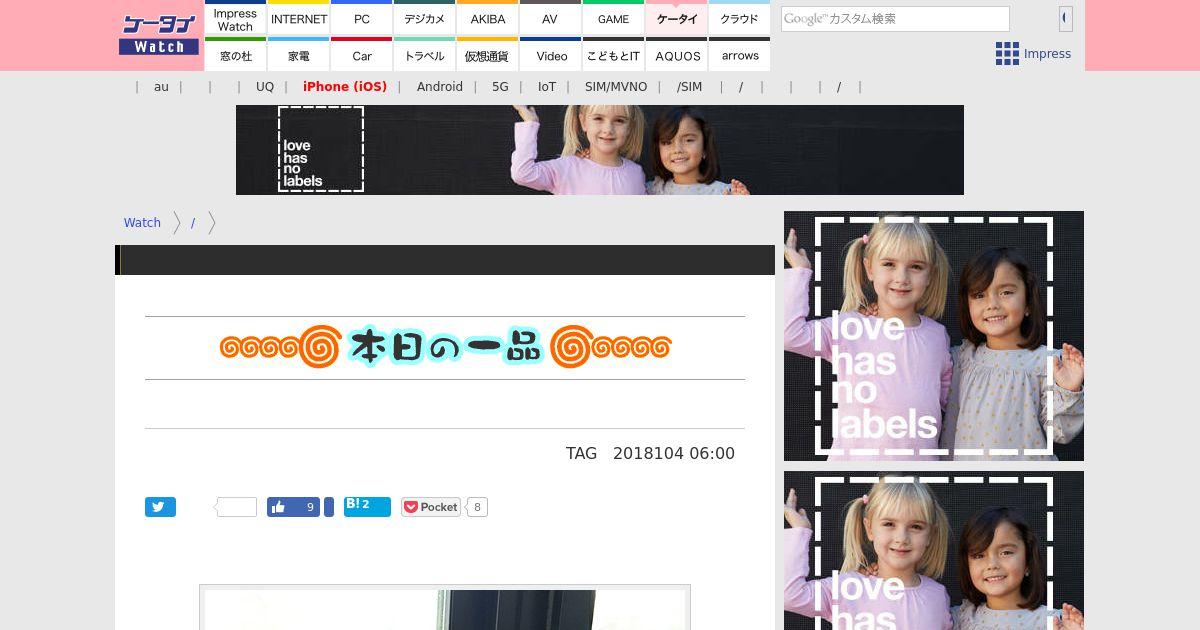The height and width of the screenshot is (630, 1200).
Task: Open the /SIM category link
Action: [689, 87]
